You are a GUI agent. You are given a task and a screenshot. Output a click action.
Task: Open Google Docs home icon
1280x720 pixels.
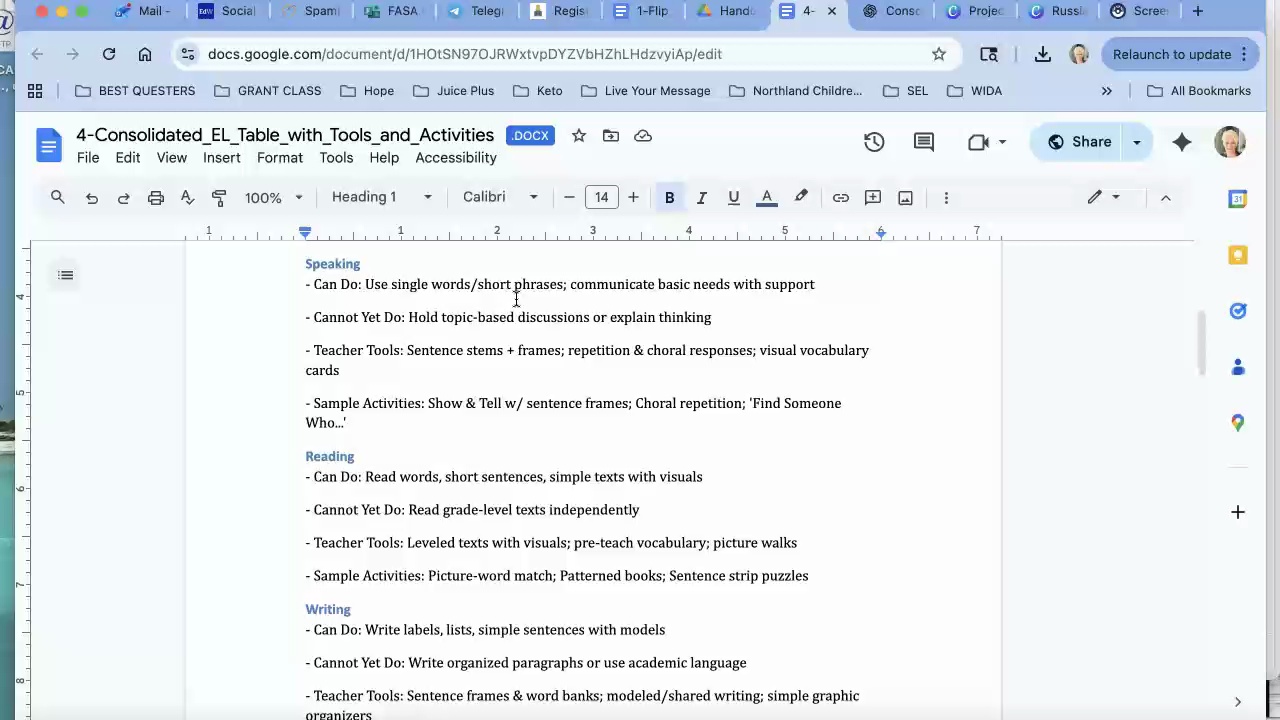(x=48, y=145)
